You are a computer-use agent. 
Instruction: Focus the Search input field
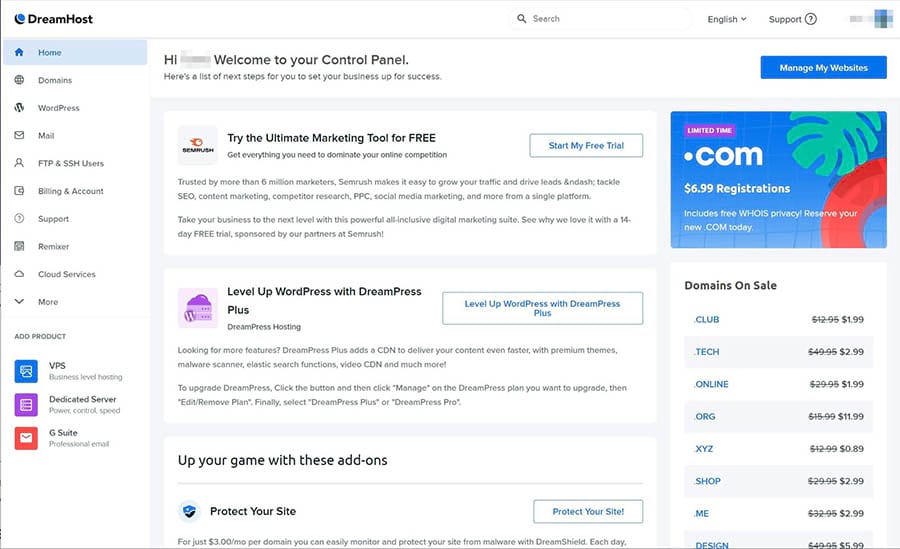[x=600, y=19]
